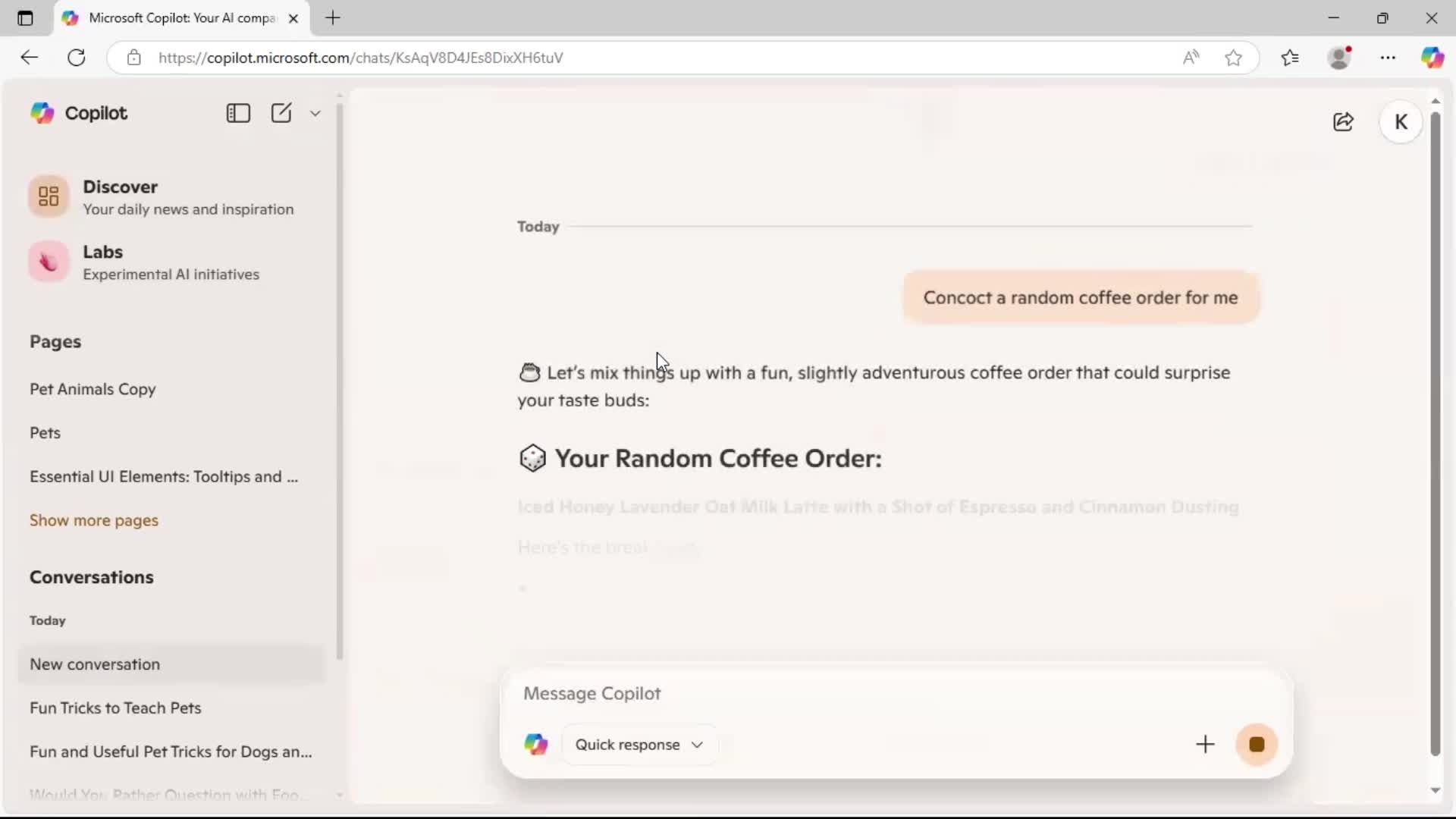Screen dimensions: 1456x819
Task: Select the New conversation entry
Action: [171, 664]
